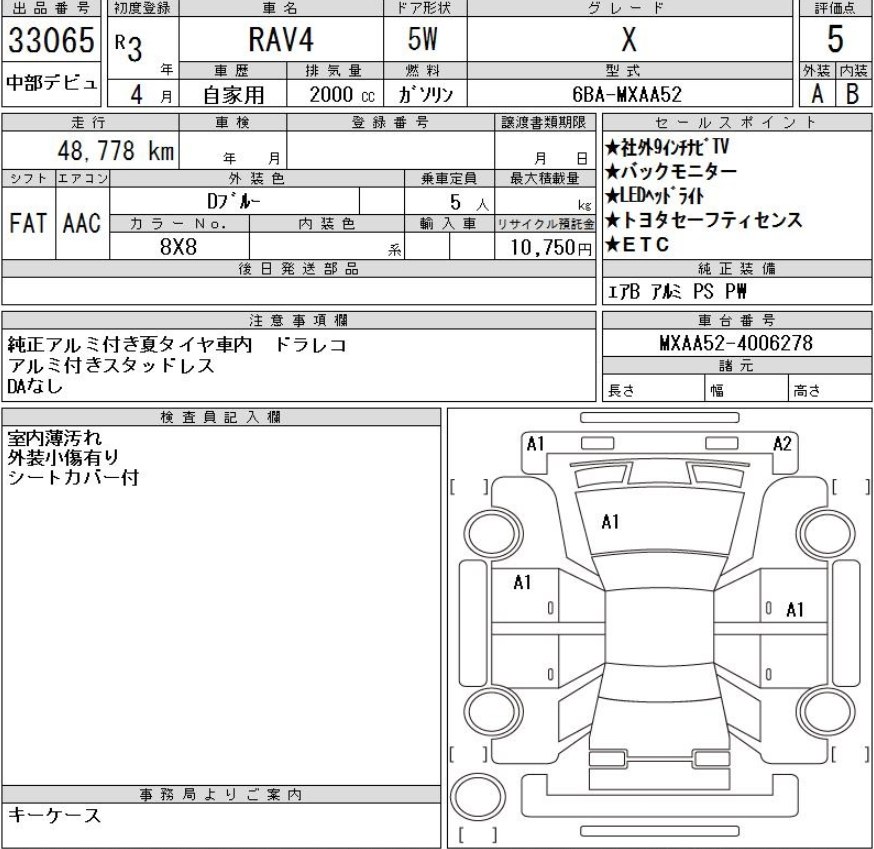Select the 車台番号 header

(x=736, y=320)
